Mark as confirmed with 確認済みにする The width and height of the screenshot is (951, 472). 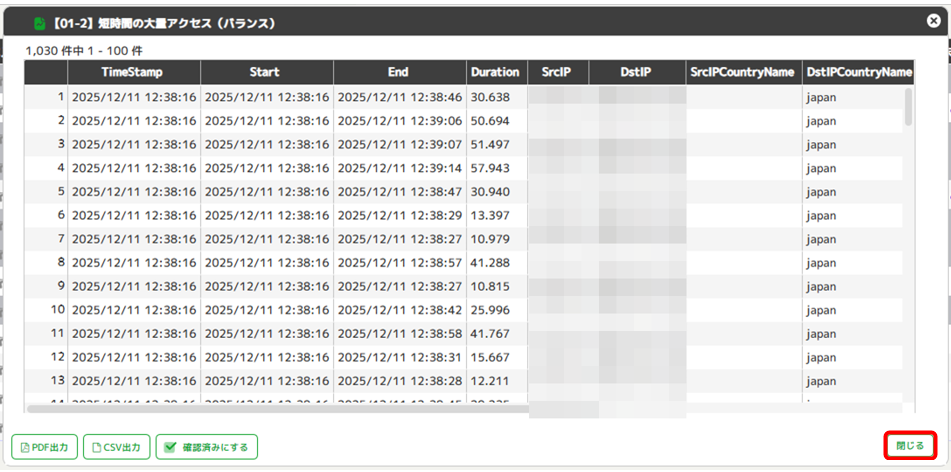[x=207, y=447]
